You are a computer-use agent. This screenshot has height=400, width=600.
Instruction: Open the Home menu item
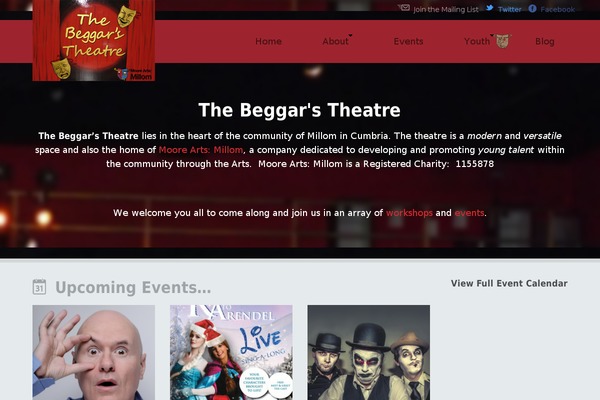[268, 41]
